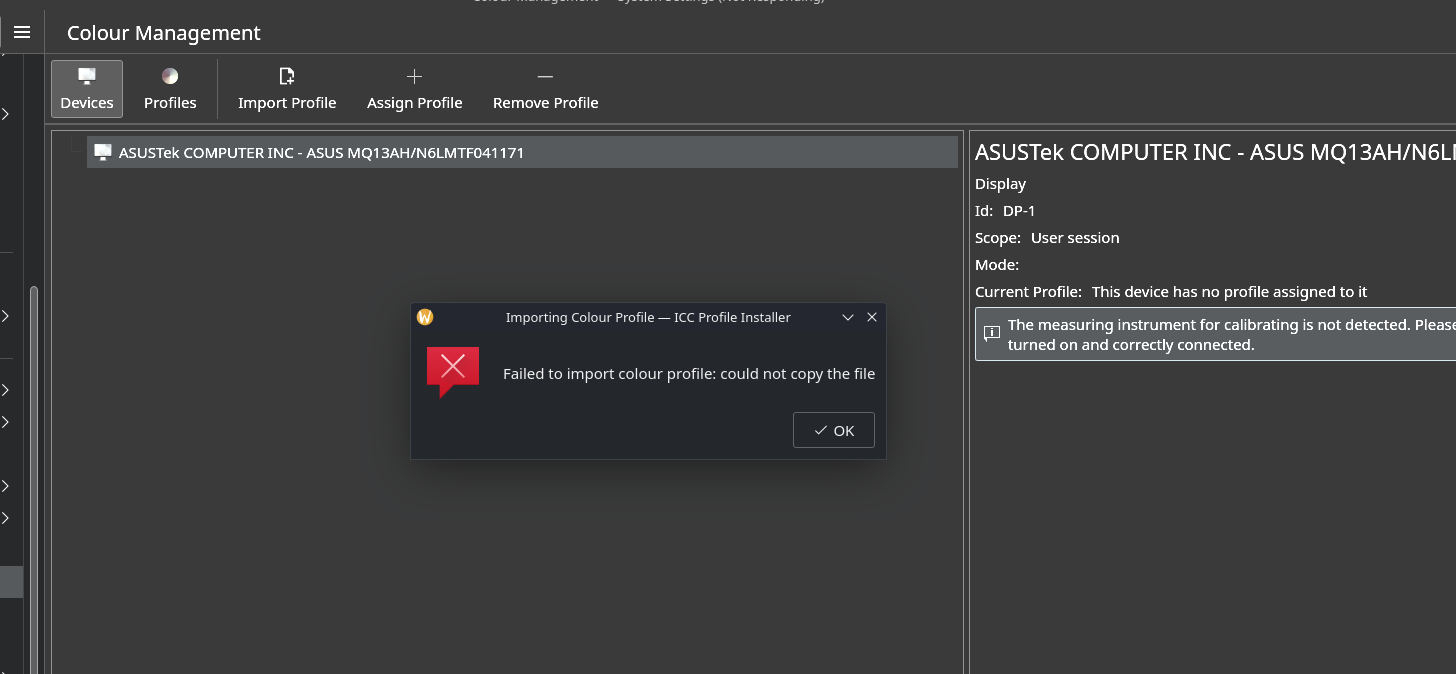Click the ICC Profile Installer window icon

pos(425,317)
